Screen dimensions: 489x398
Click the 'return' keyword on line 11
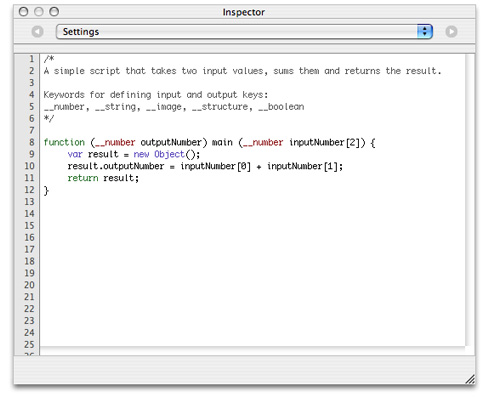pyautogui.click(x=83, y=178)
